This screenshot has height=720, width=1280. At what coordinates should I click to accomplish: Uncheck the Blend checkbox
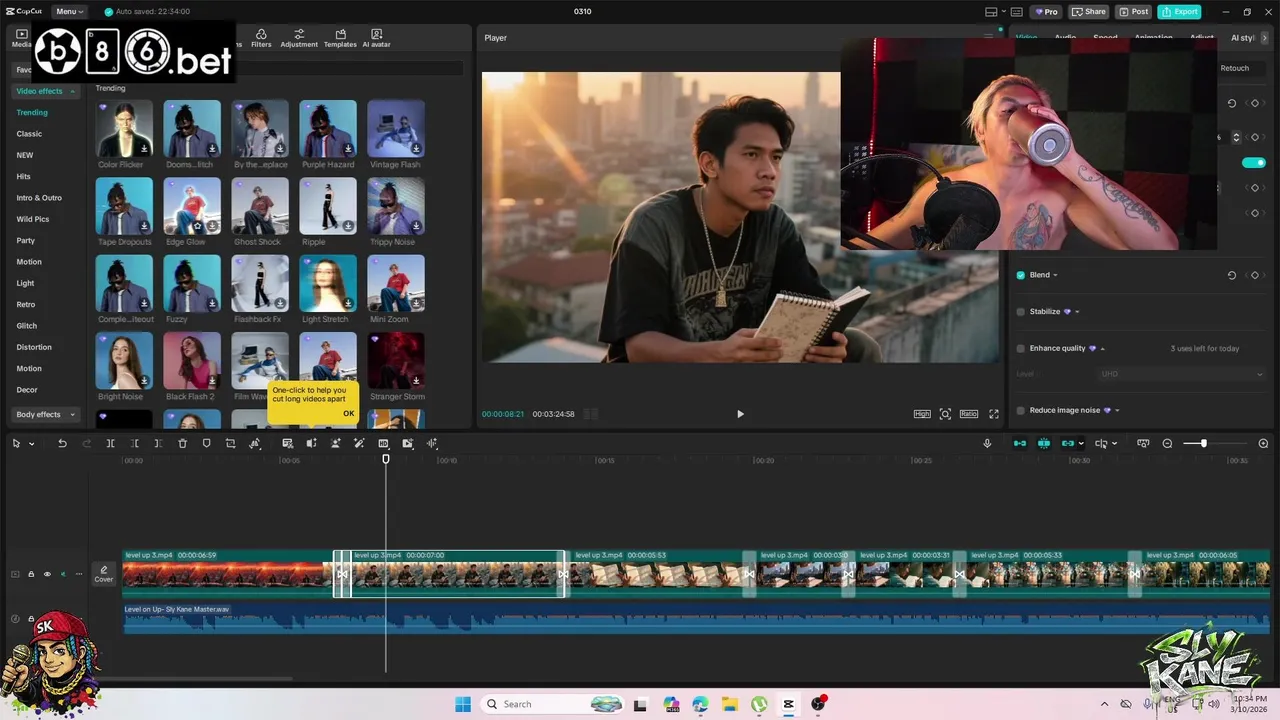click(1020, 275)
